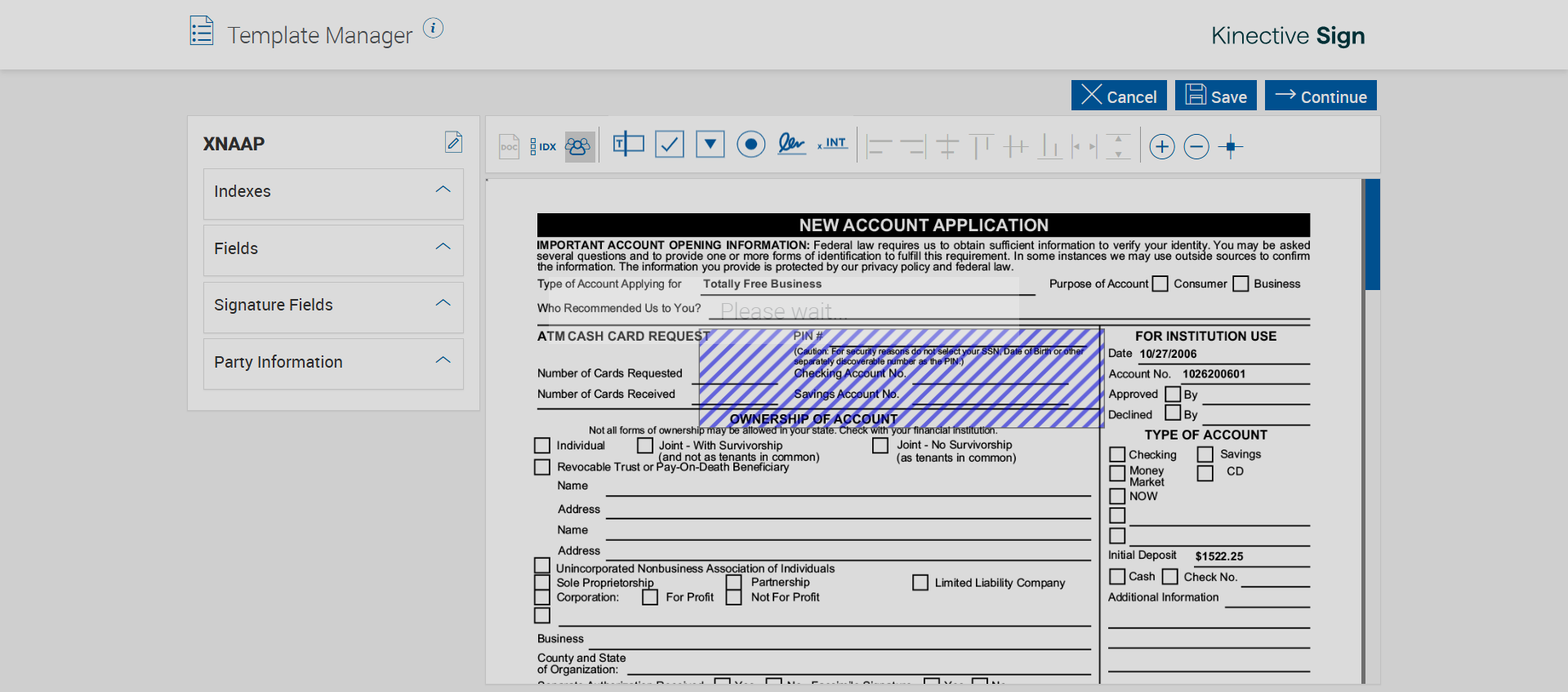Select the checkbox field tool
1568x692 pixels.
(x=670, y=145)
